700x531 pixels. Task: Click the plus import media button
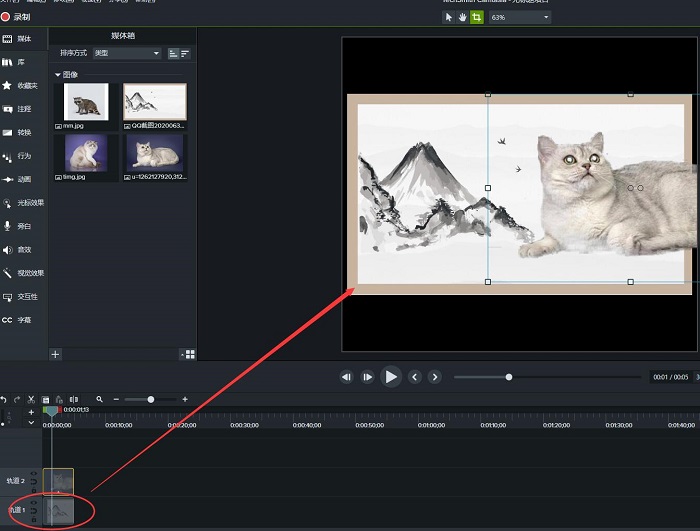click(x=55, y=354)
